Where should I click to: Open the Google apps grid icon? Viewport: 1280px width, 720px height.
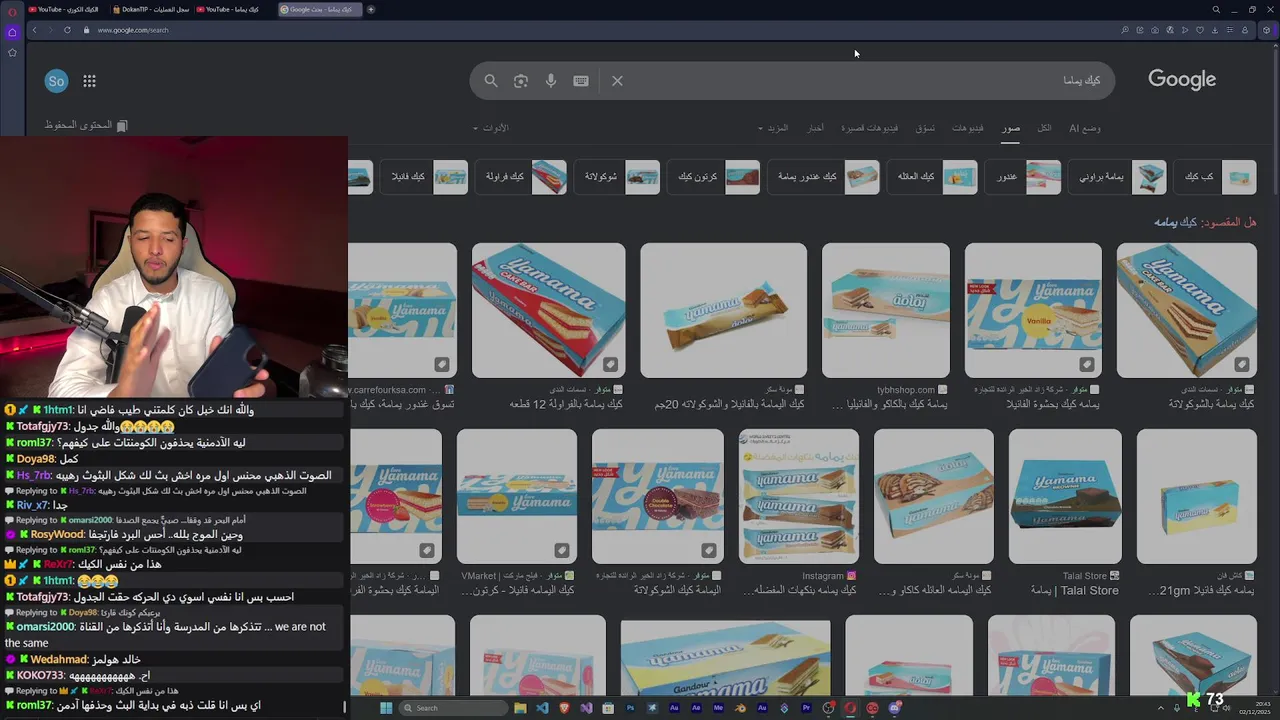89,81
